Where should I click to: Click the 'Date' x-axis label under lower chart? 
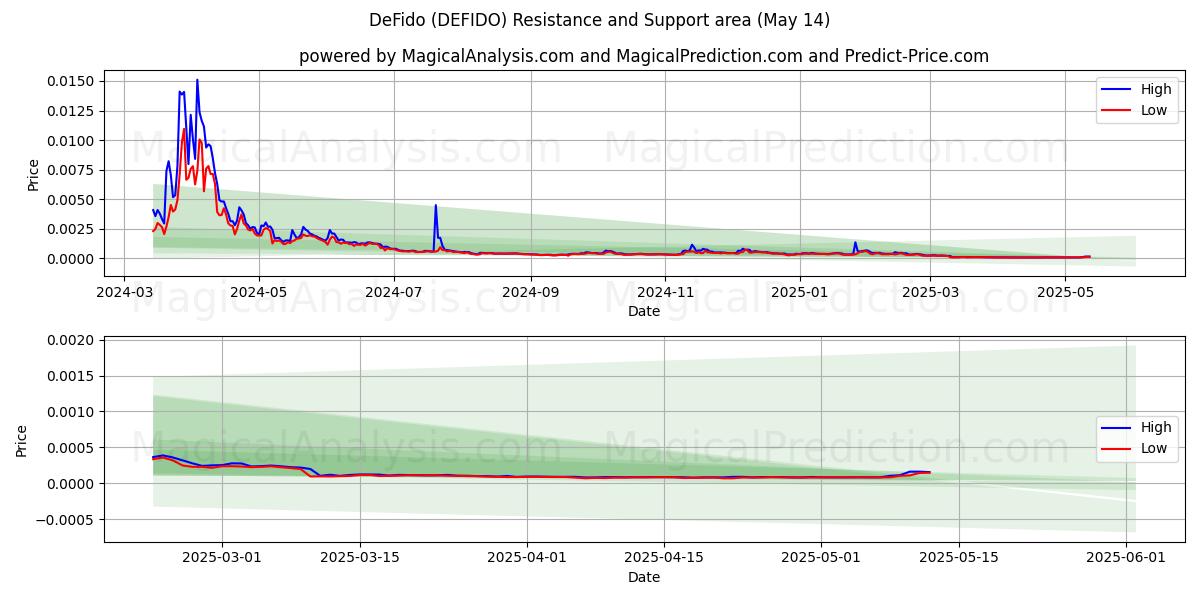(x=644, y=577)
